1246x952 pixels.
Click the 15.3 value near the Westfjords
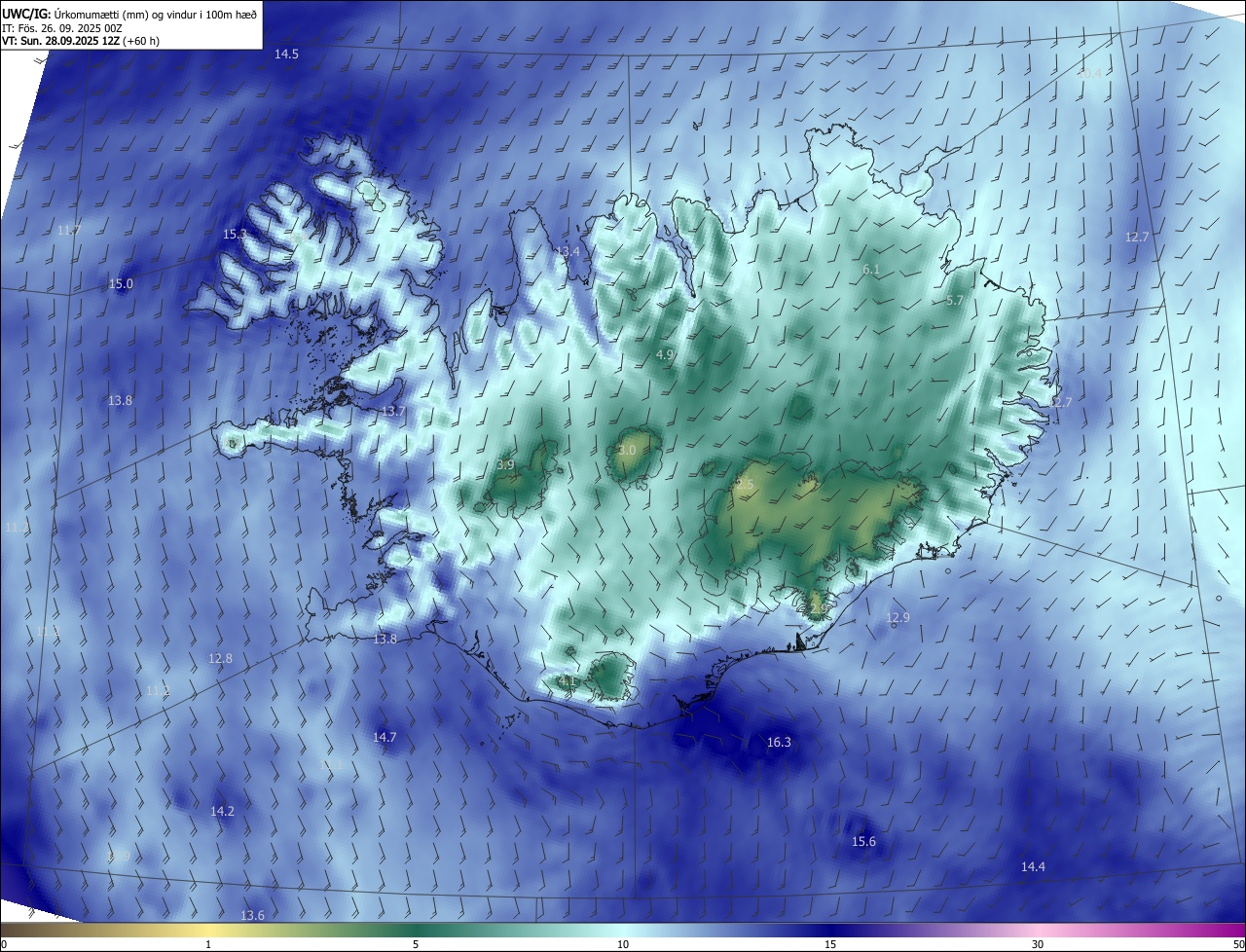click(x=235, y=235)
